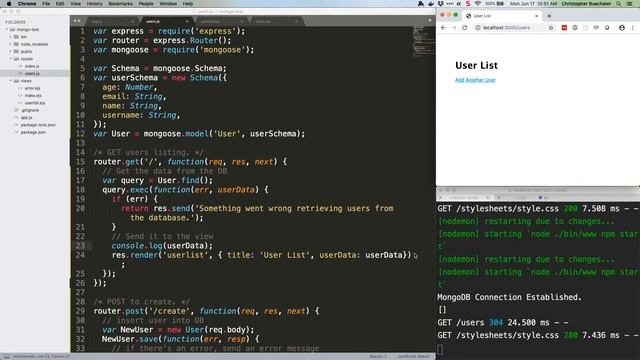Click the Add Another User link
This screenshot has height=360, width=640.
(x=475, y=80)
